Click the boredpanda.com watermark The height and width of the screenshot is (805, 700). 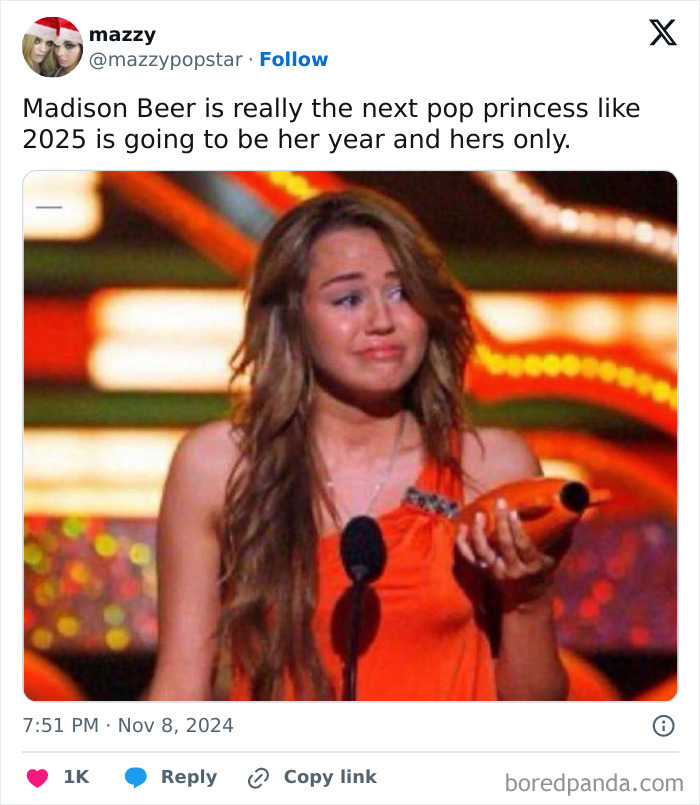tap(594, 782)
